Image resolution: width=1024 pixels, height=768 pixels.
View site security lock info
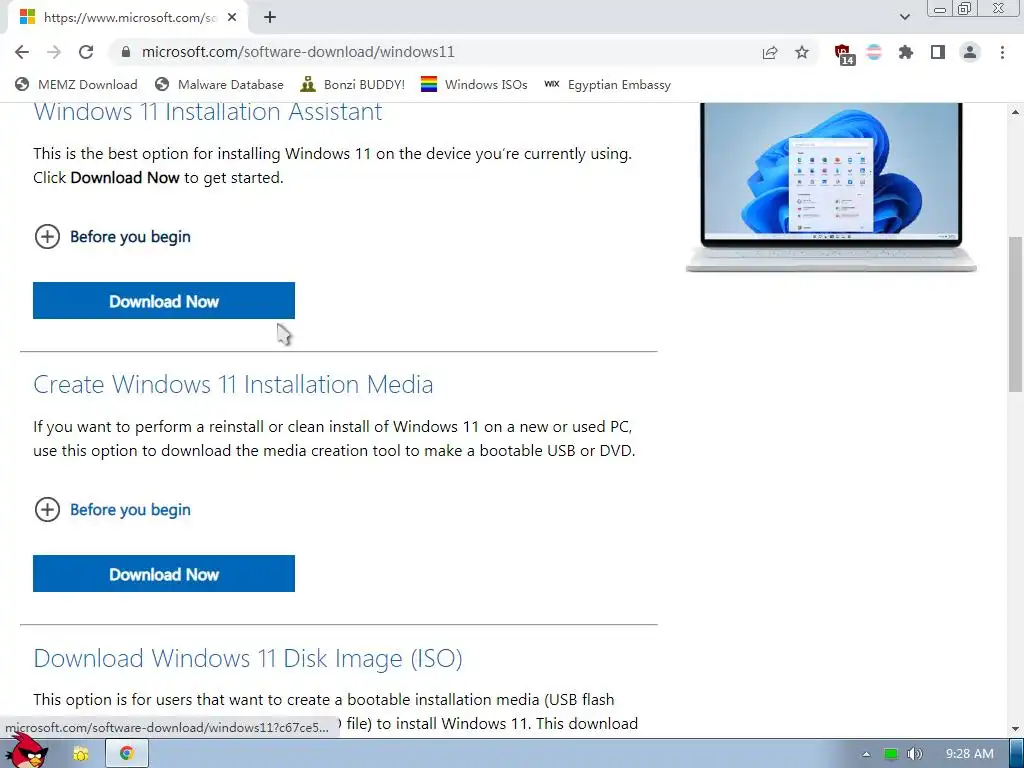pos(126,52)
